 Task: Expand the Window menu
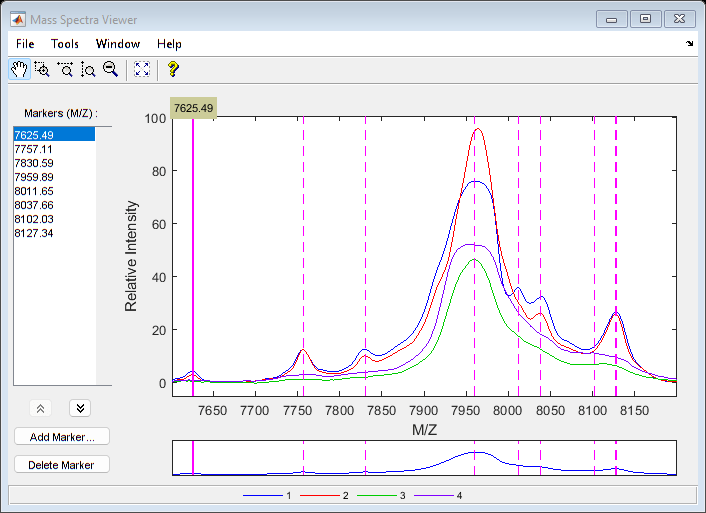tap(117, 44)
